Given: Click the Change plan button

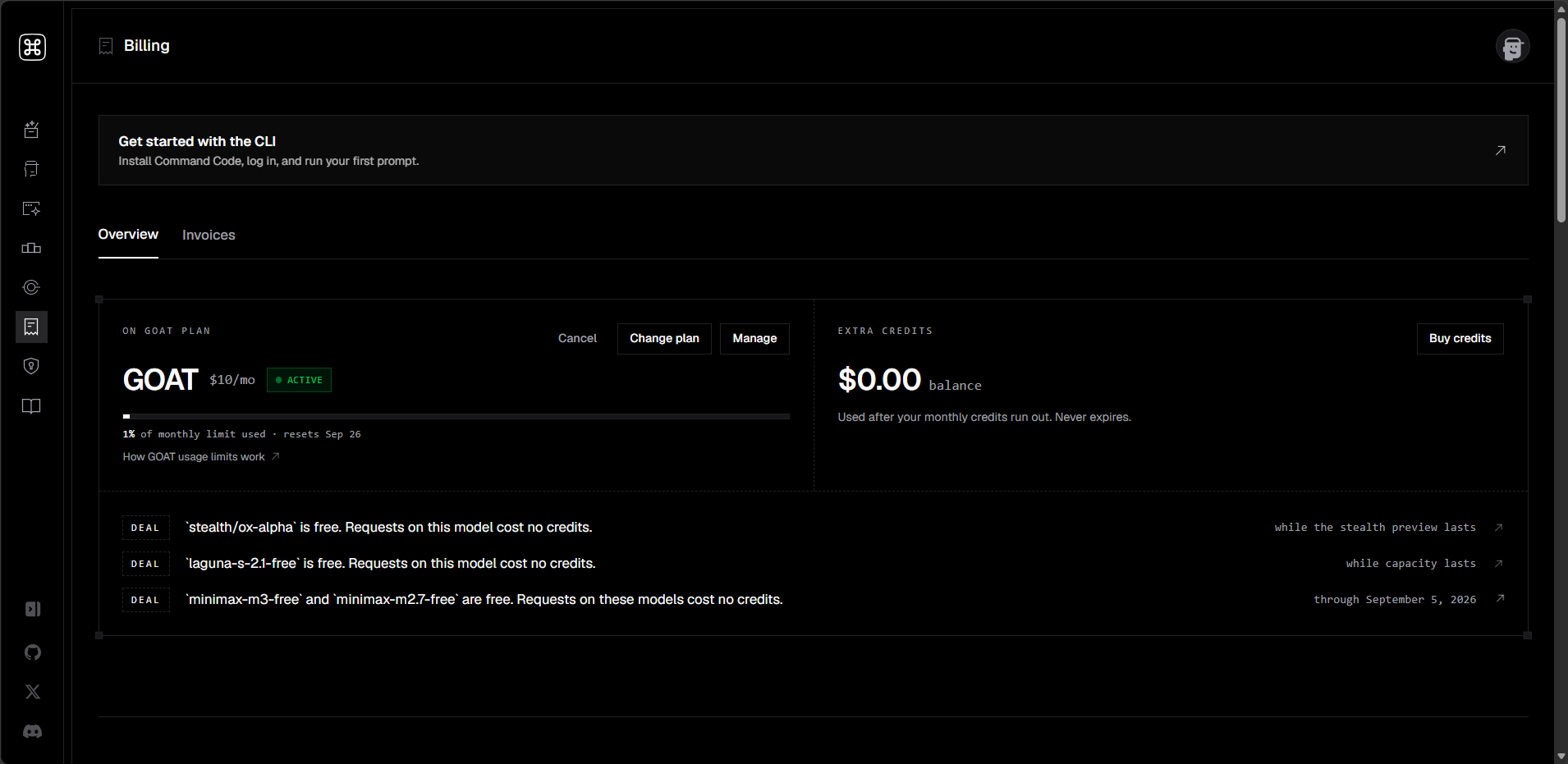Looking at the screenshot, I should click(x=664, y=338).
